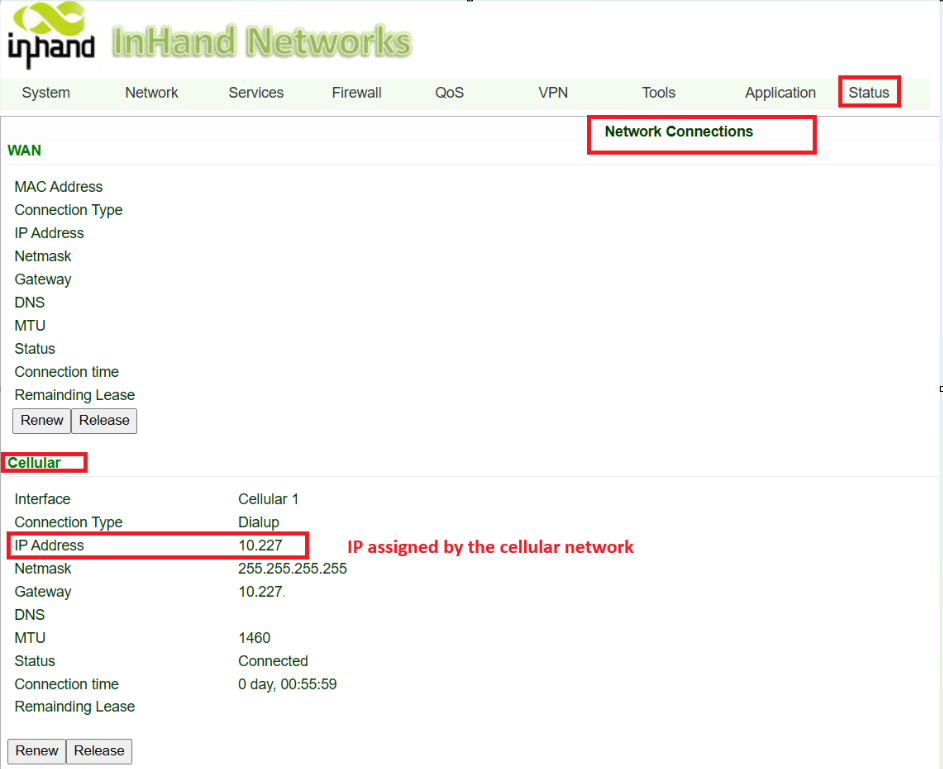Click the Cellular section heading

pos(34,462)
